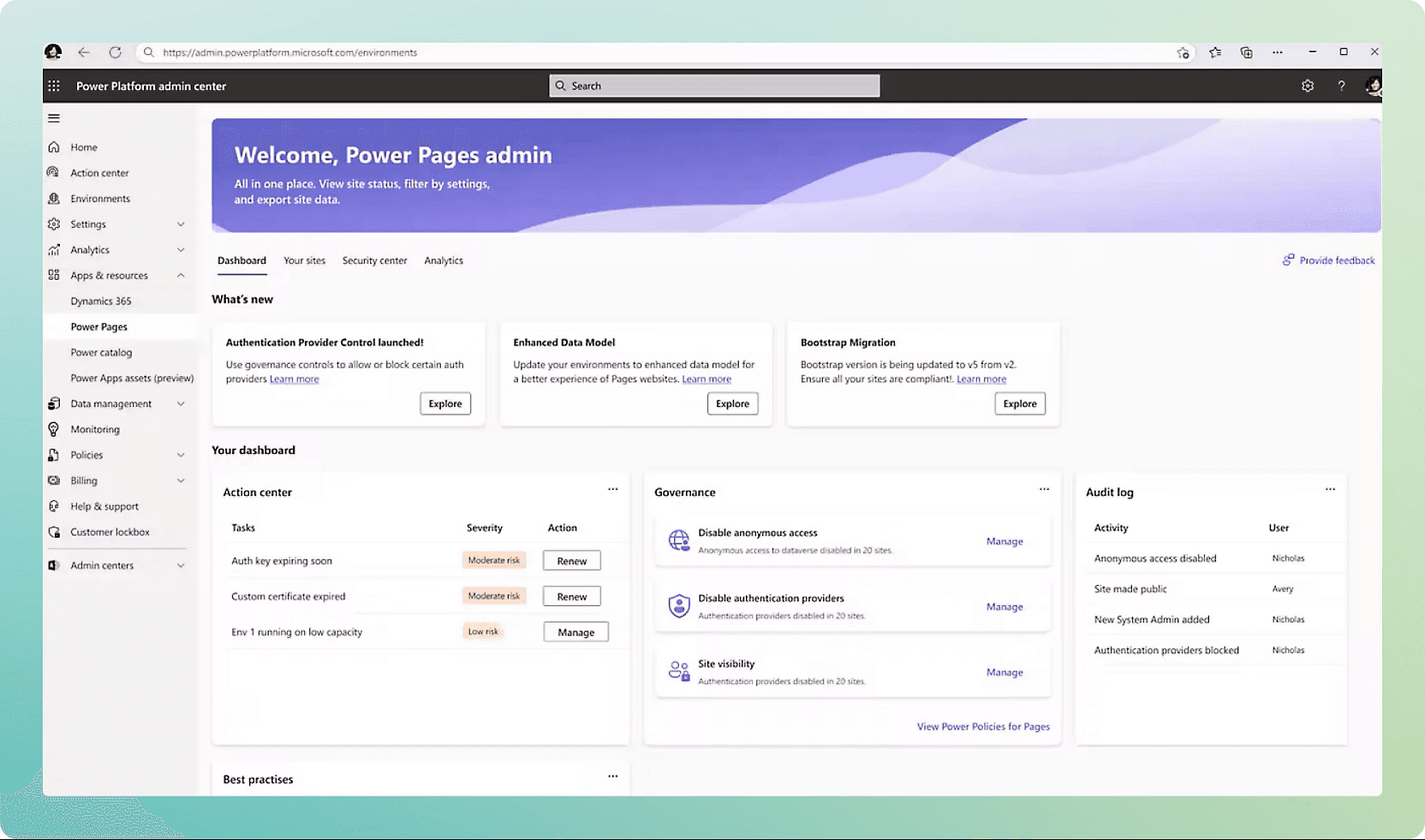1425x840 pixels.
Task: Click the Home icon in the sidebar
Action: (x=54, y=147)
